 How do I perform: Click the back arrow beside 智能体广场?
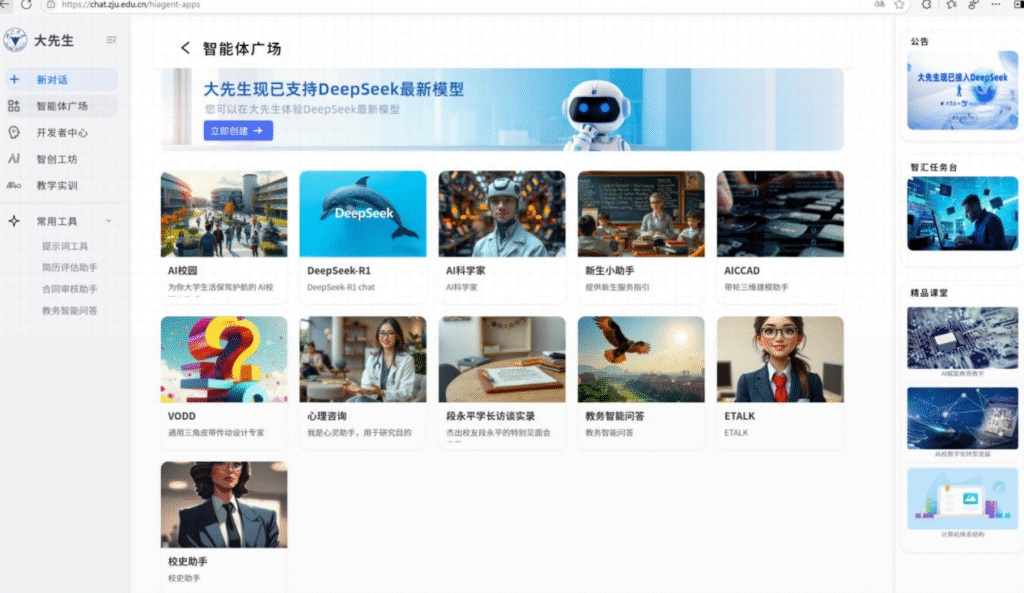pos(185,48)
